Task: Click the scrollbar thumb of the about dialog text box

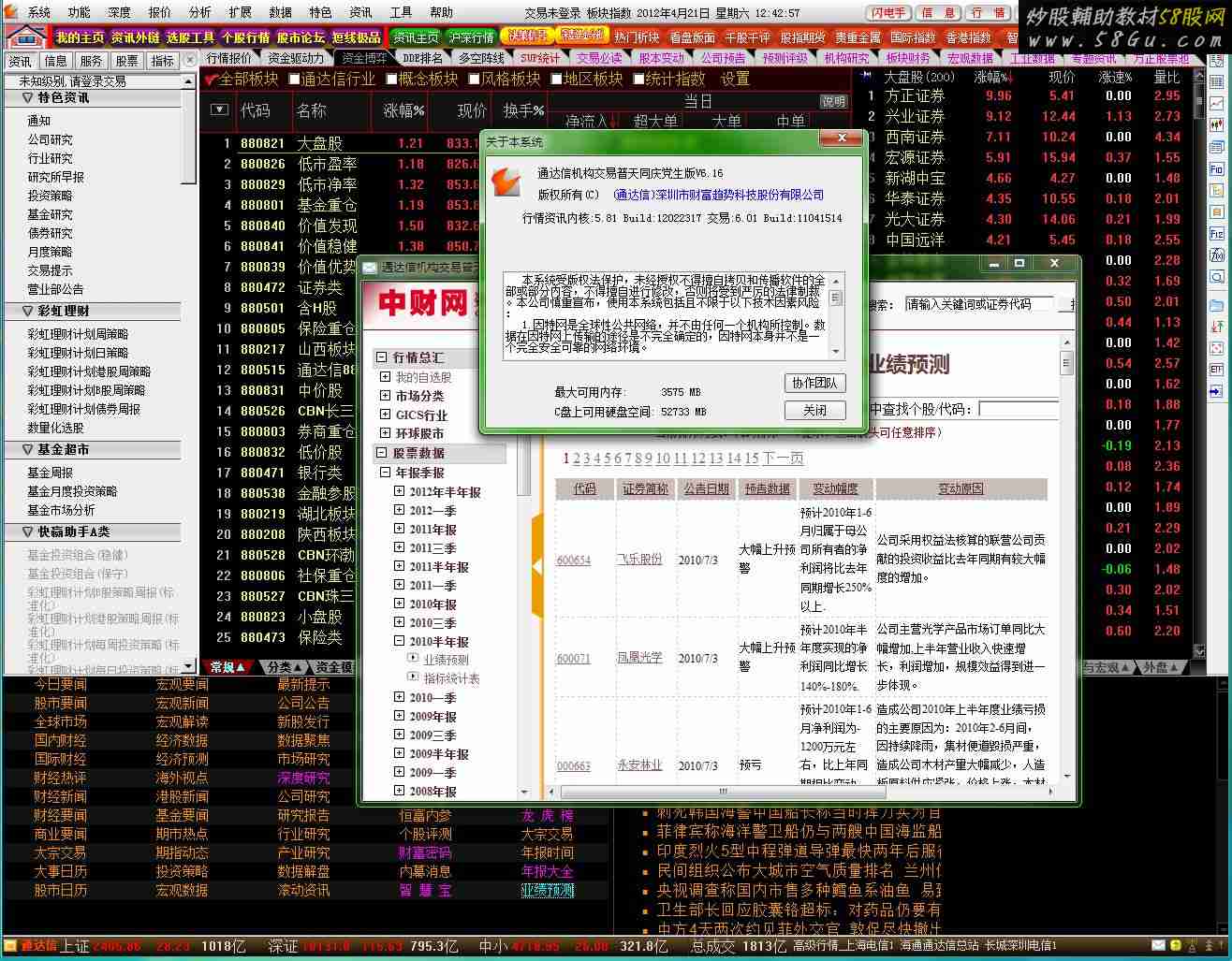Action: pos(836,298)
